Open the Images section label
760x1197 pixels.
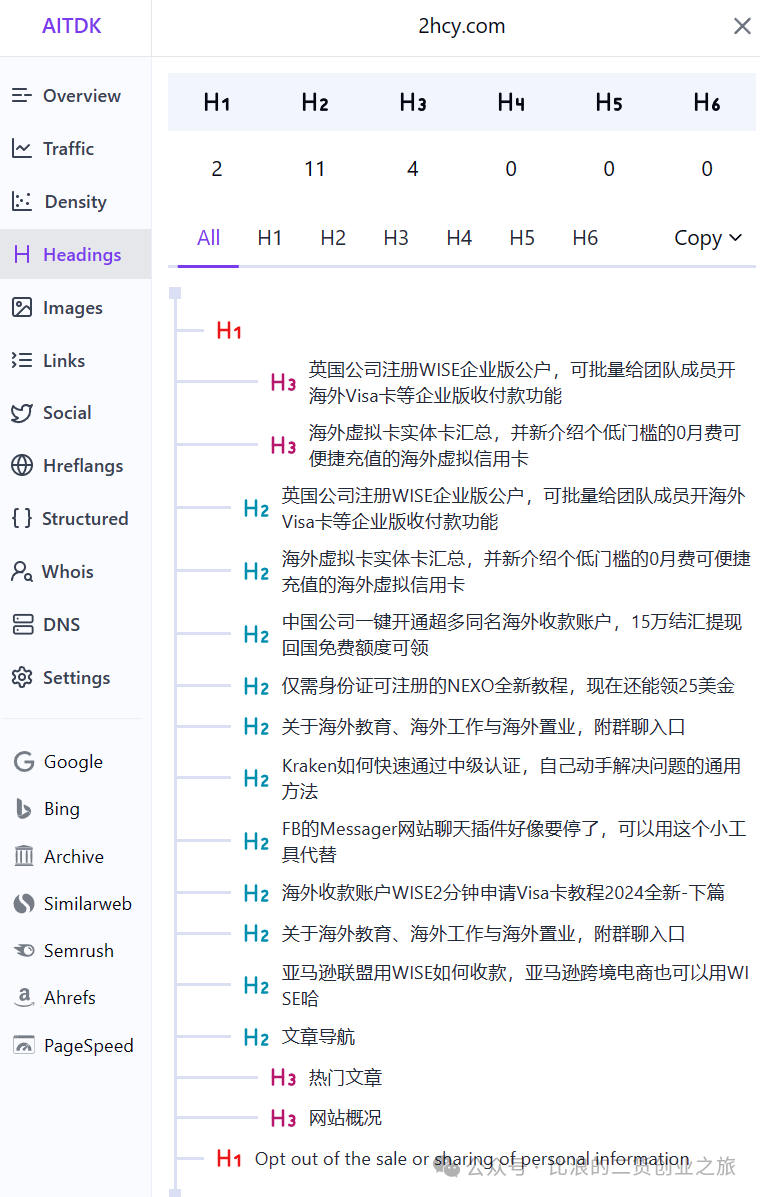click(x=72, y=308)
